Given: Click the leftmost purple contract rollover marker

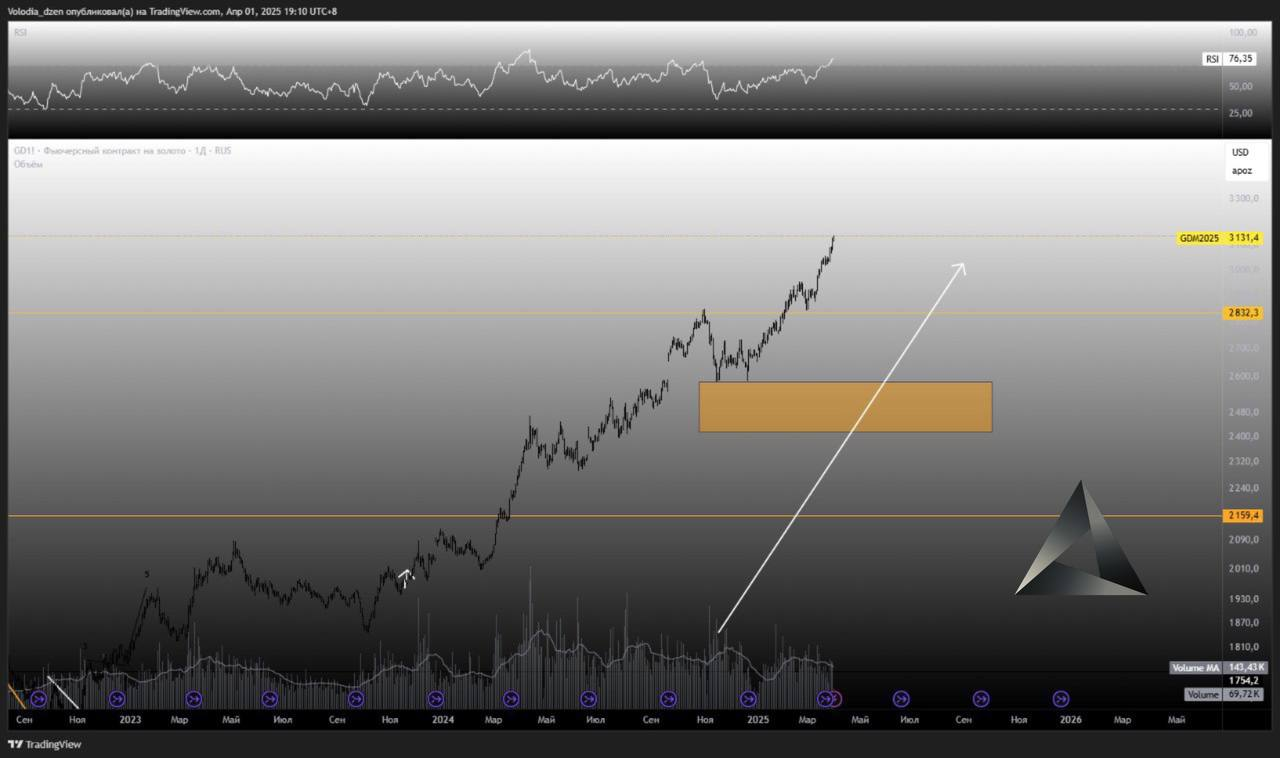Looking at the screenshot, I should coord(39,699).
